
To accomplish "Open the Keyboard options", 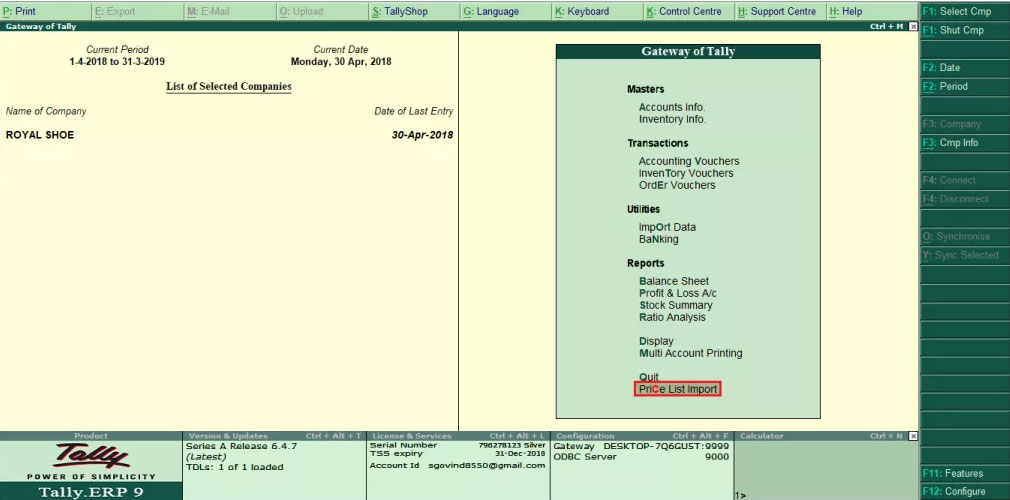I will click(x=598, y=12).
